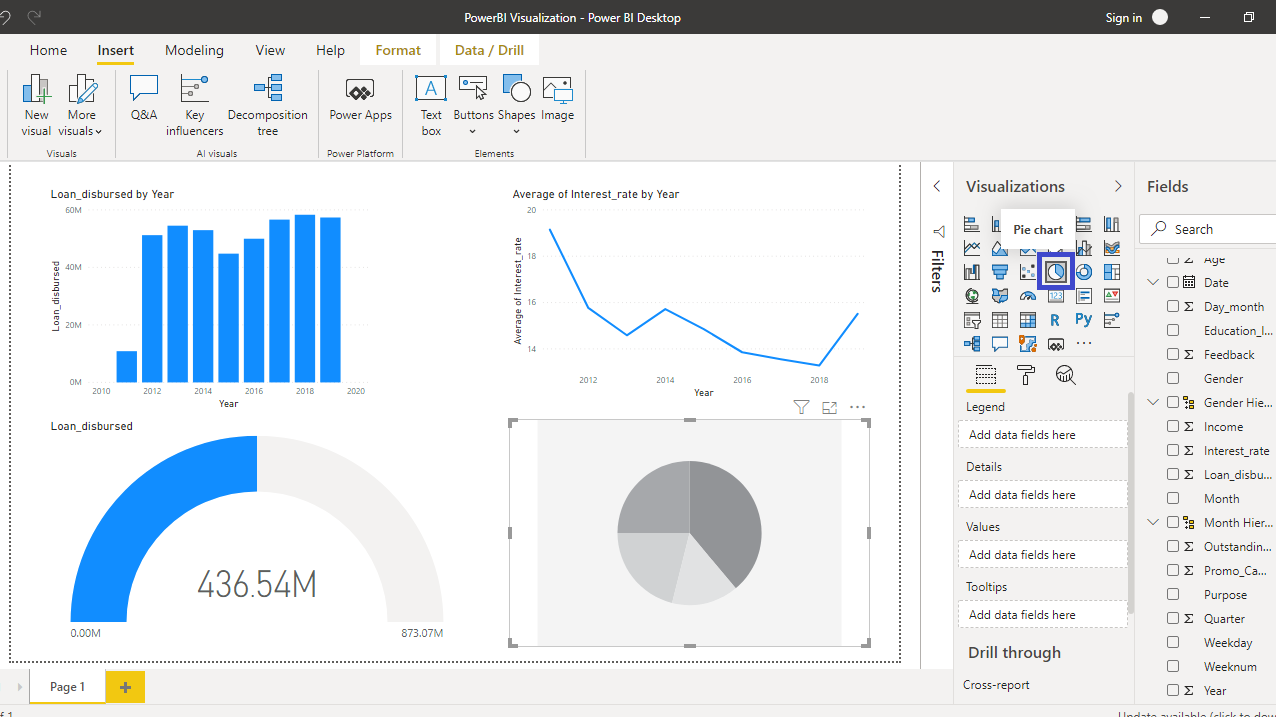
Task: Choose the Scatter chart visualization icon
Action: coord(1028,271)
